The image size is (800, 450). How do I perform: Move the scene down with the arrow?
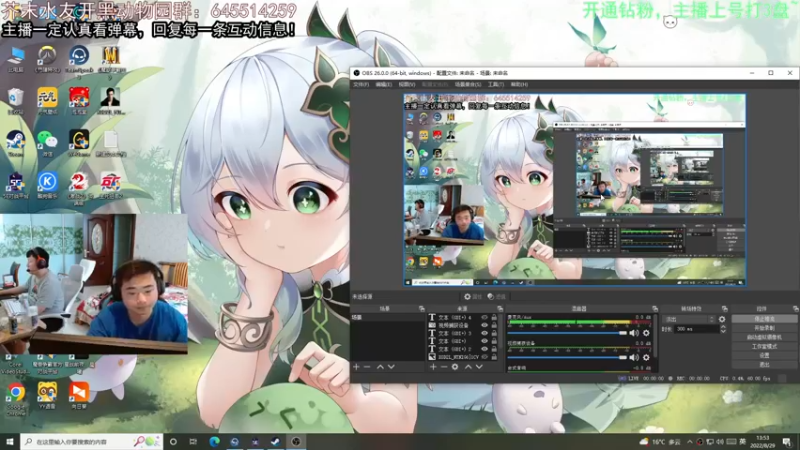[391, 367]
